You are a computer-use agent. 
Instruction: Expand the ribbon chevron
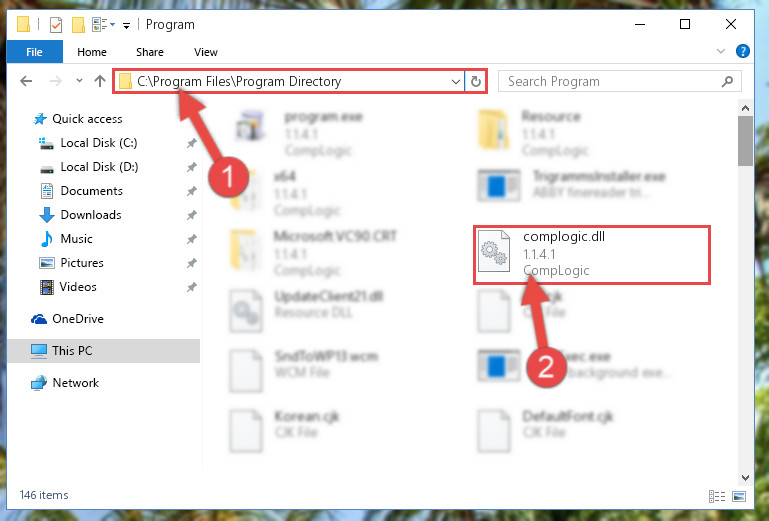720,51
